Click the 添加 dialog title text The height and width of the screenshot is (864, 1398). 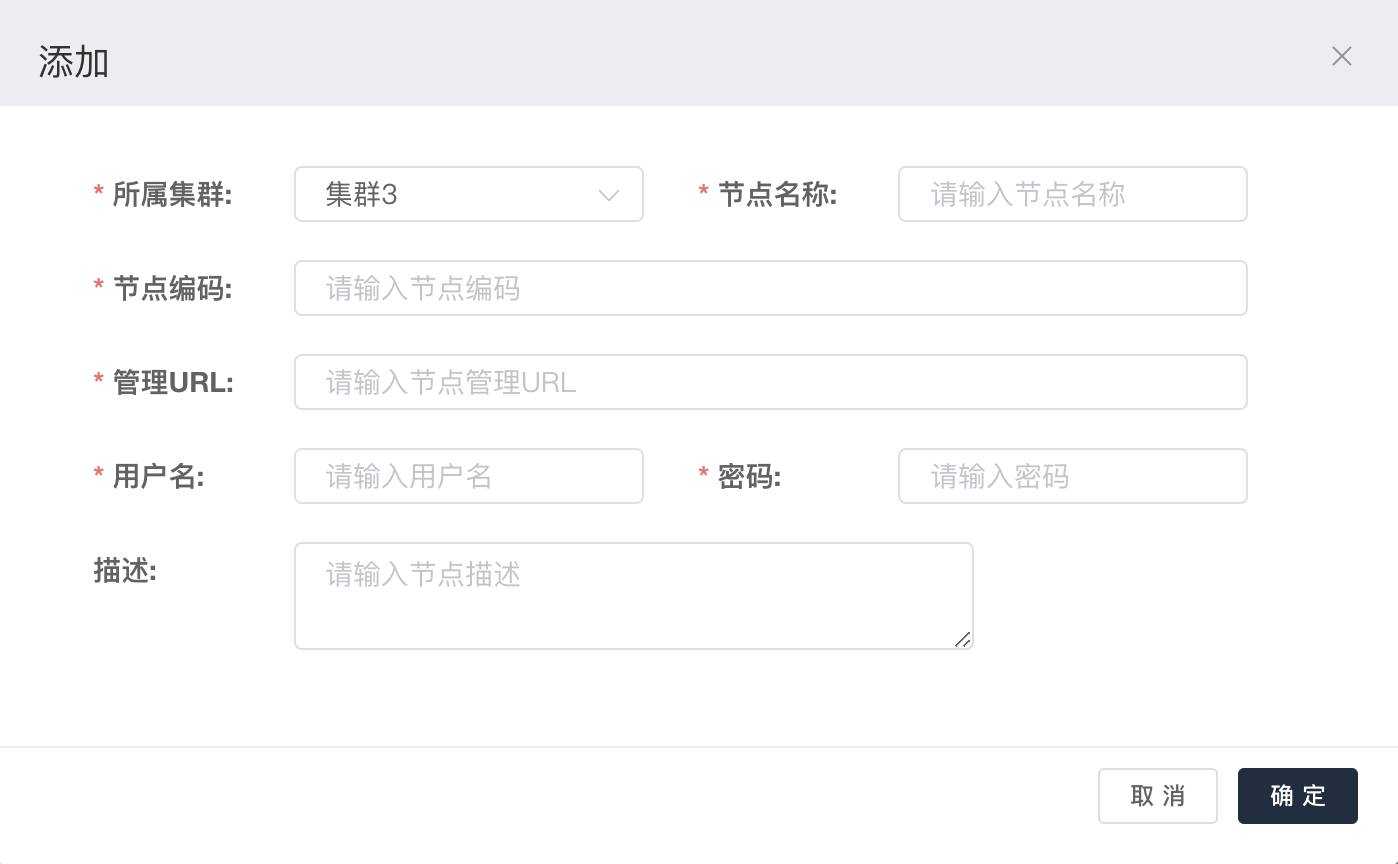74,62
